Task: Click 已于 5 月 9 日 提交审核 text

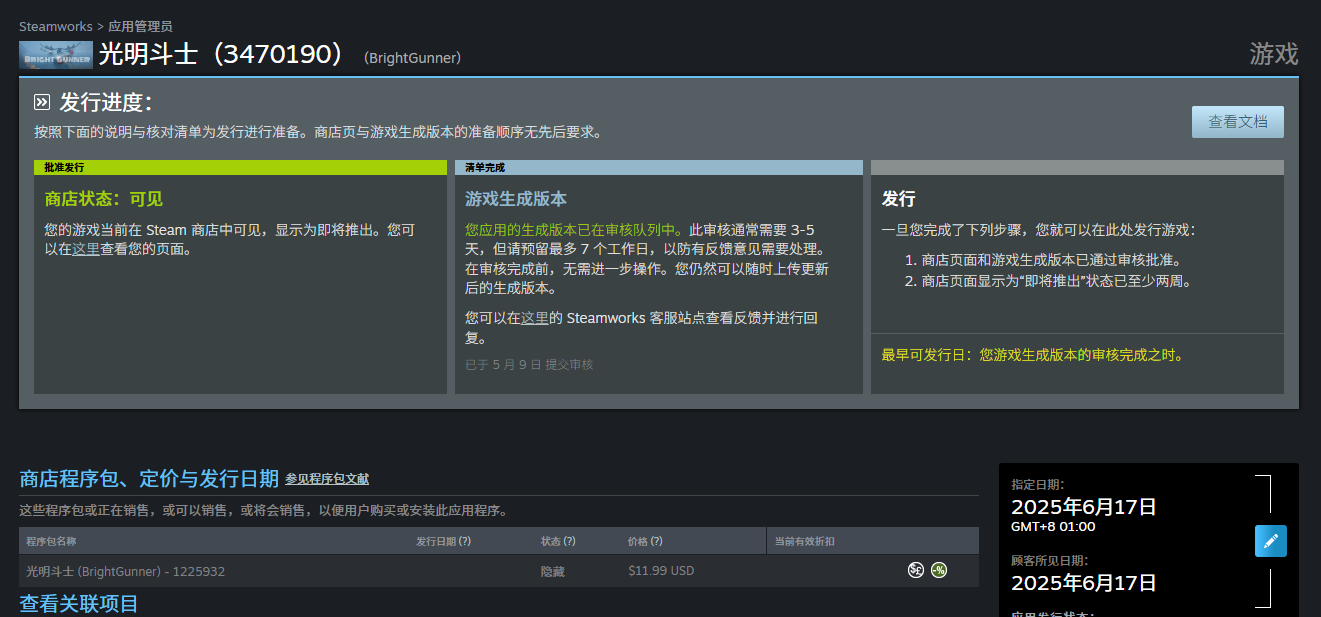Action: 529,364
